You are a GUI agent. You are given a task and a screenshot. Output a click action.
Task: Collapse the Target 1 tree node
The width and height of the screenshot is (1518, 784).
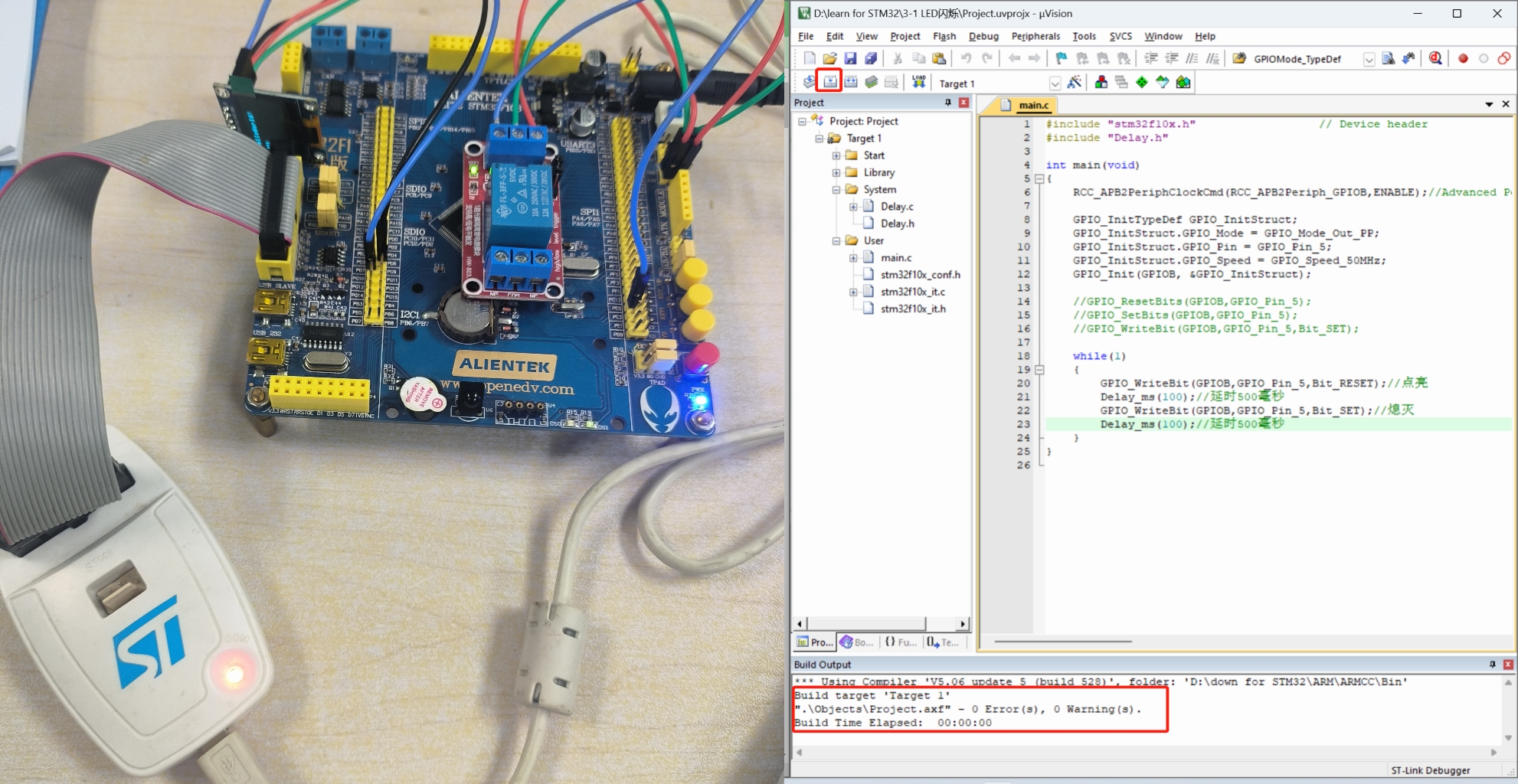819,139
